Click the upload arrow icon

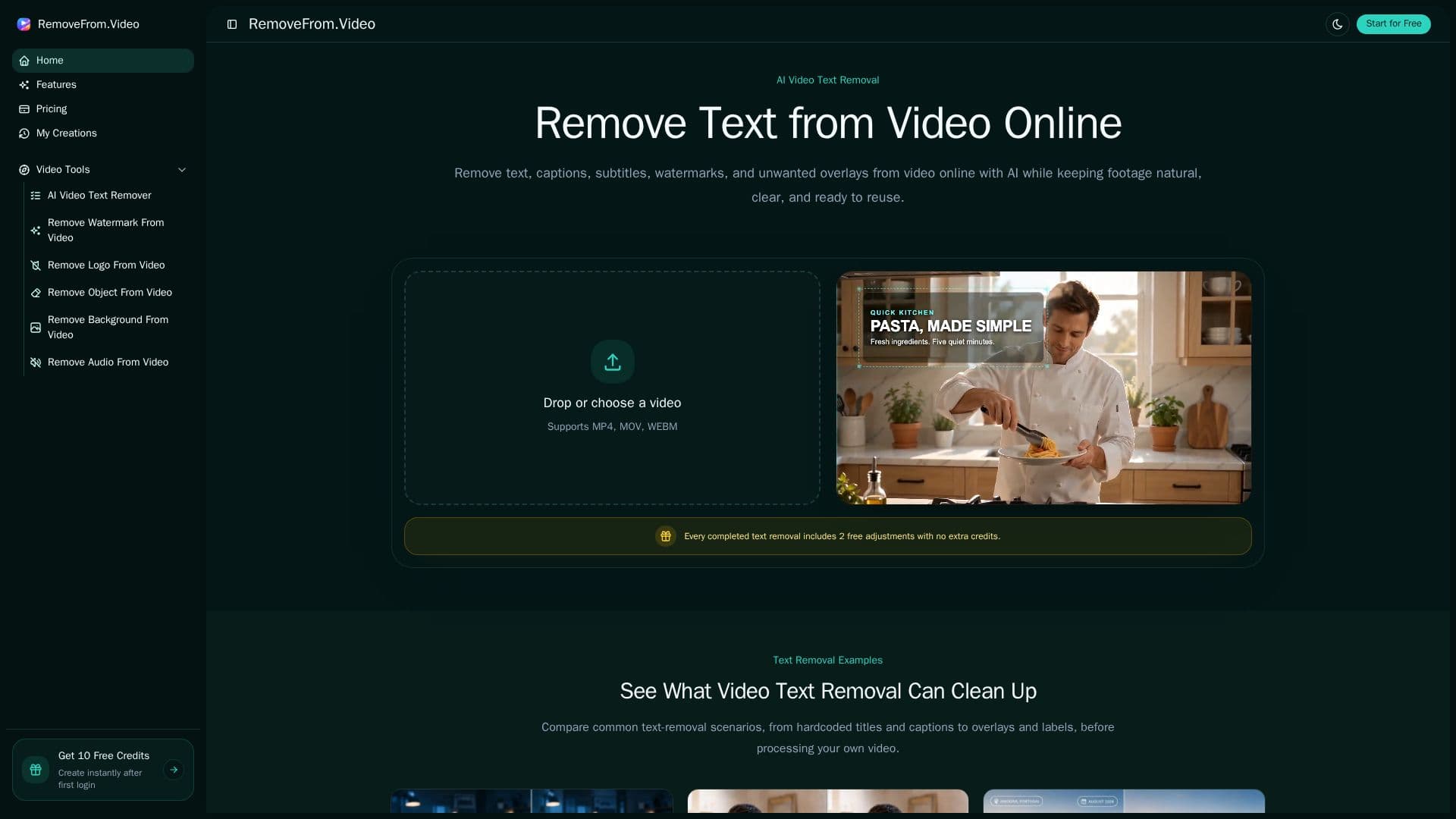[613, 362]
